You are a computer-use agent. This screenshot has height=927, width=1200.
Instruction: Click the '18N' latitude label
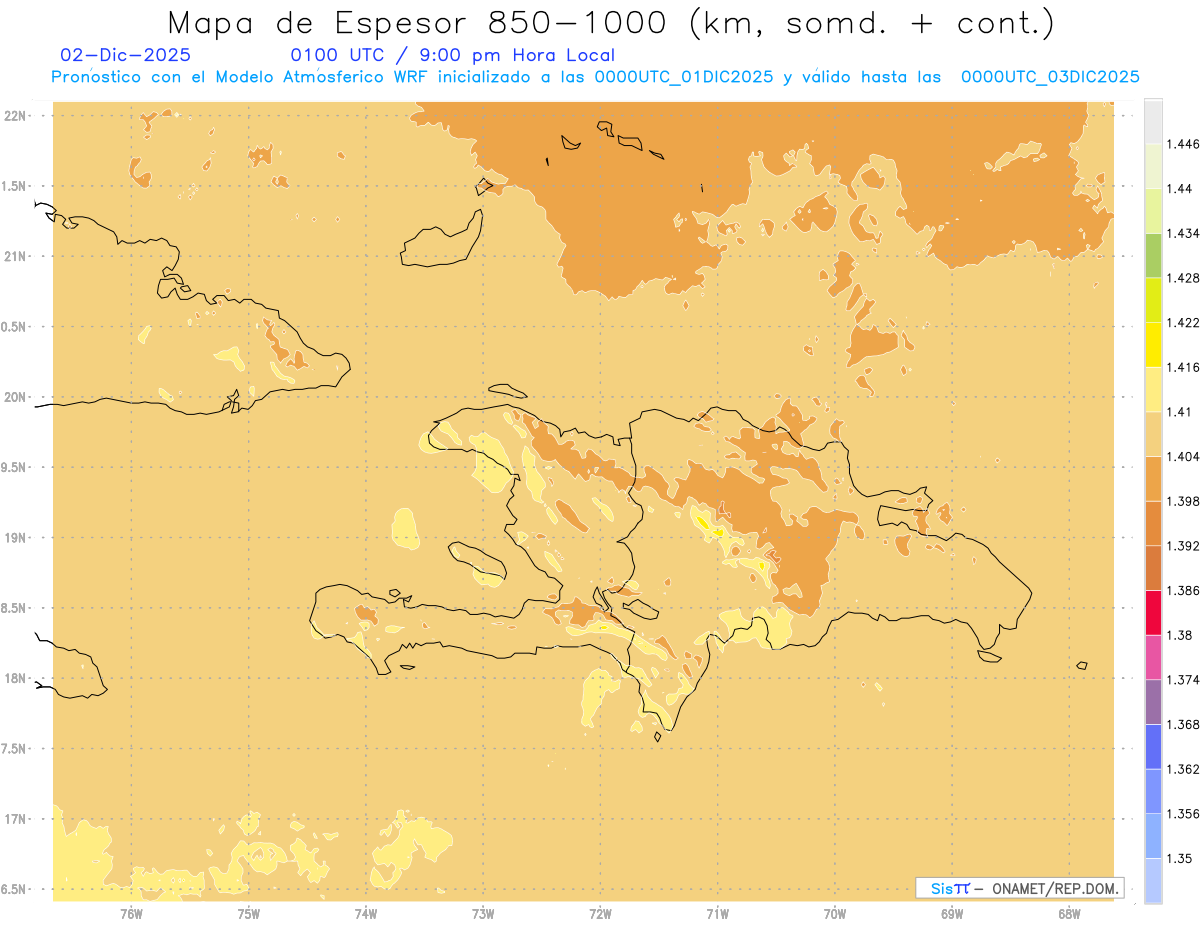point(14,678)
